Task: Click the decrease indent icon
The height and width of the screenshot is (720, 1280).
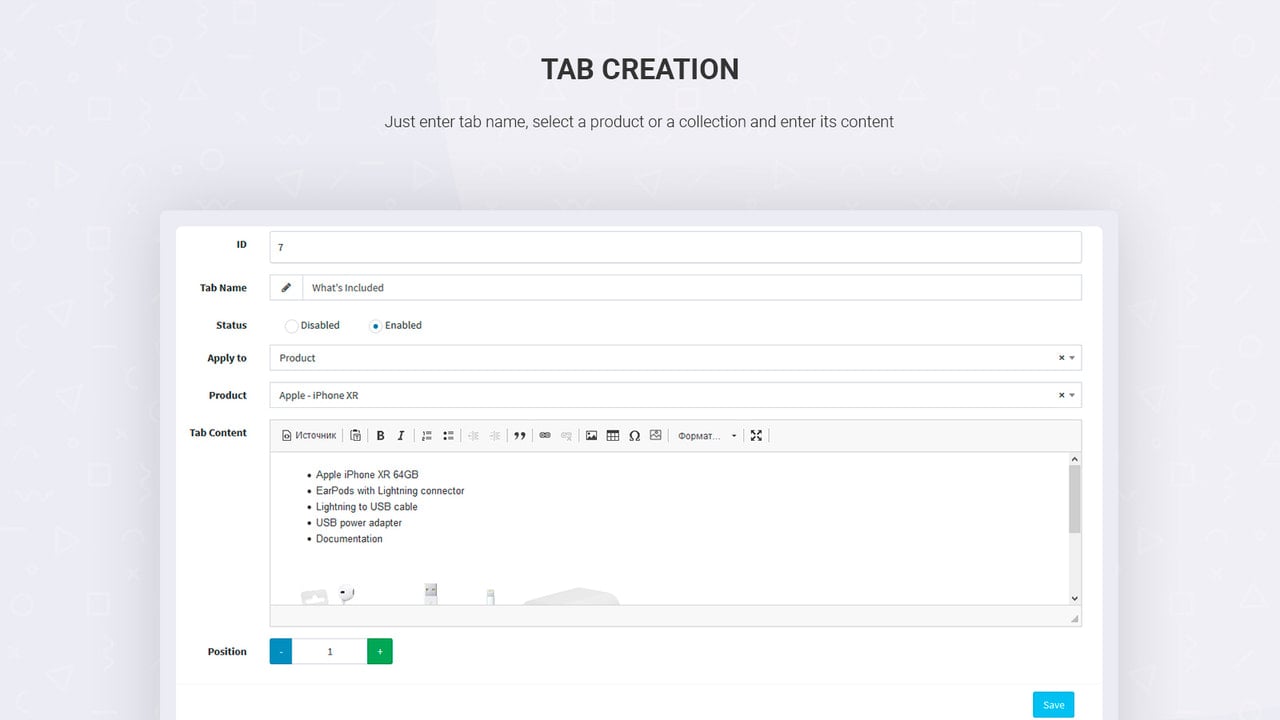Action: 474,436
